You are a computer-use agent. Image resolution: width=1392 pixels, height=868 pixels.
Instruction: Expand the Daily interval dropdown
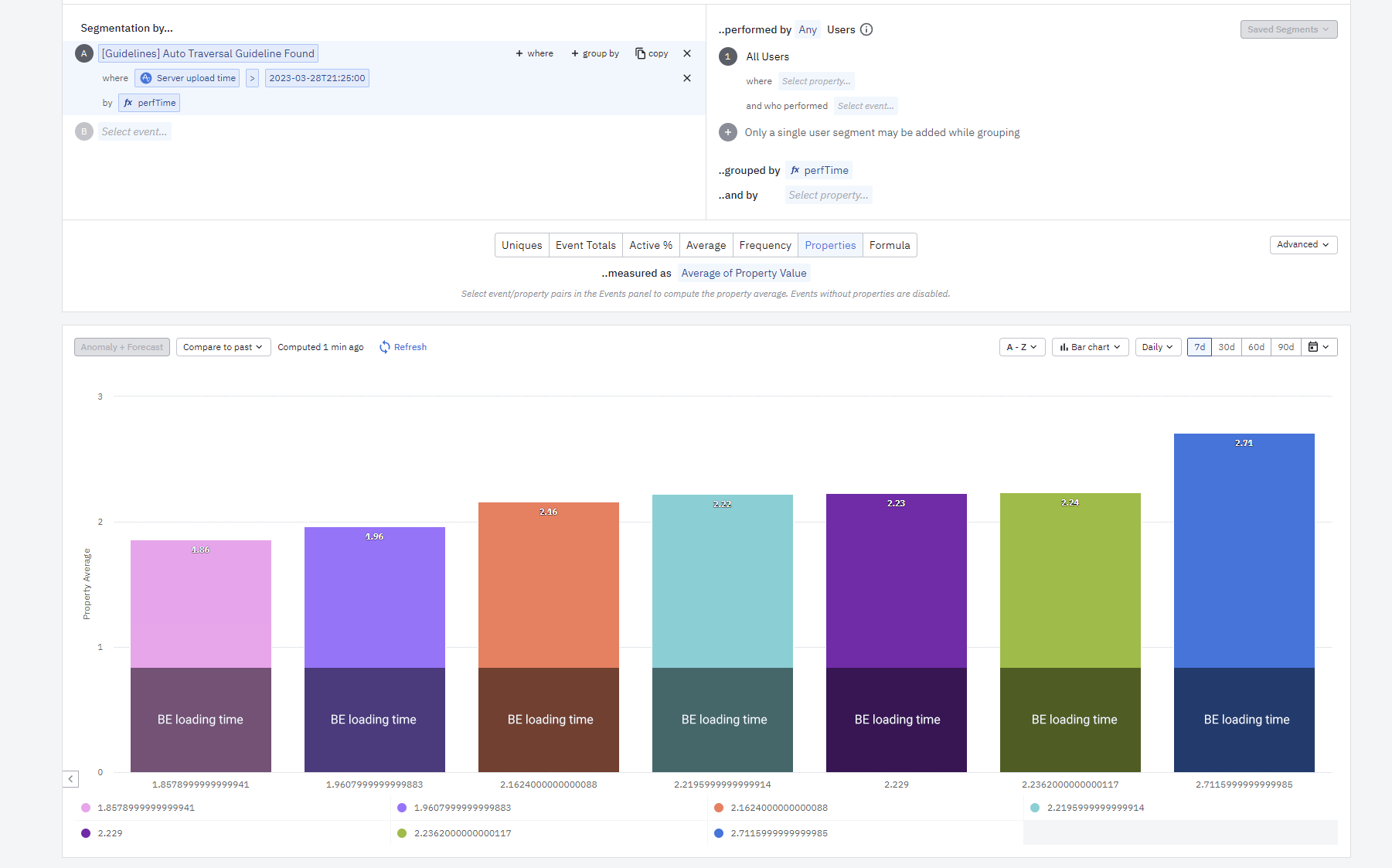pyautogui.click(x=1157, y=347)
